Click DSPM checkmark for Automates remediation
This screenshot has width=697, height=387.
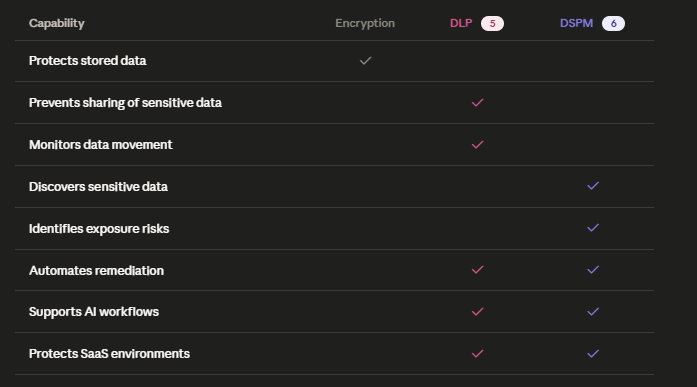[593, 270]
